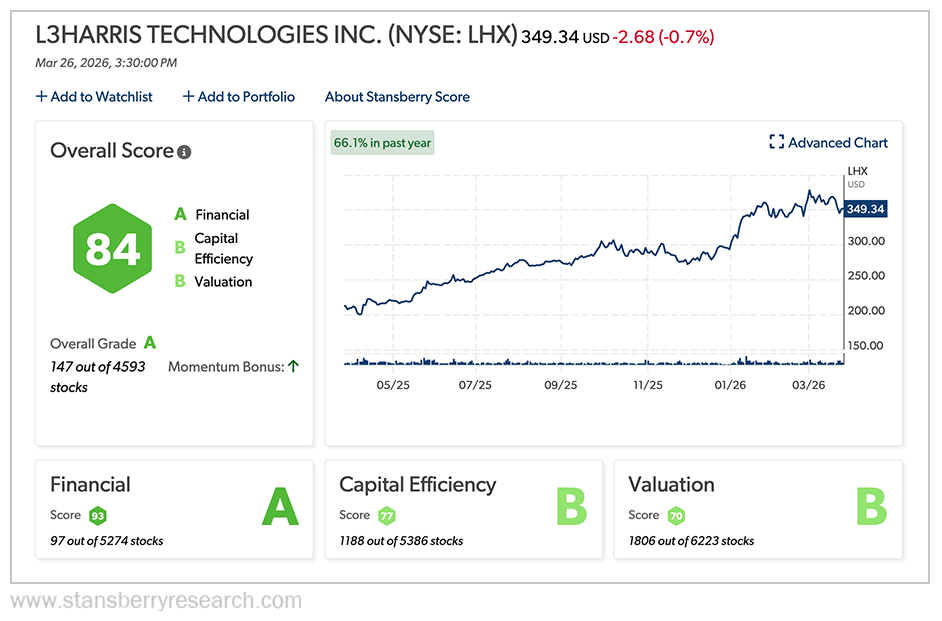This screenshot has height=621, width=942.
Task: Click the large Financial grade A letter
Action: (x=280, y=507)
